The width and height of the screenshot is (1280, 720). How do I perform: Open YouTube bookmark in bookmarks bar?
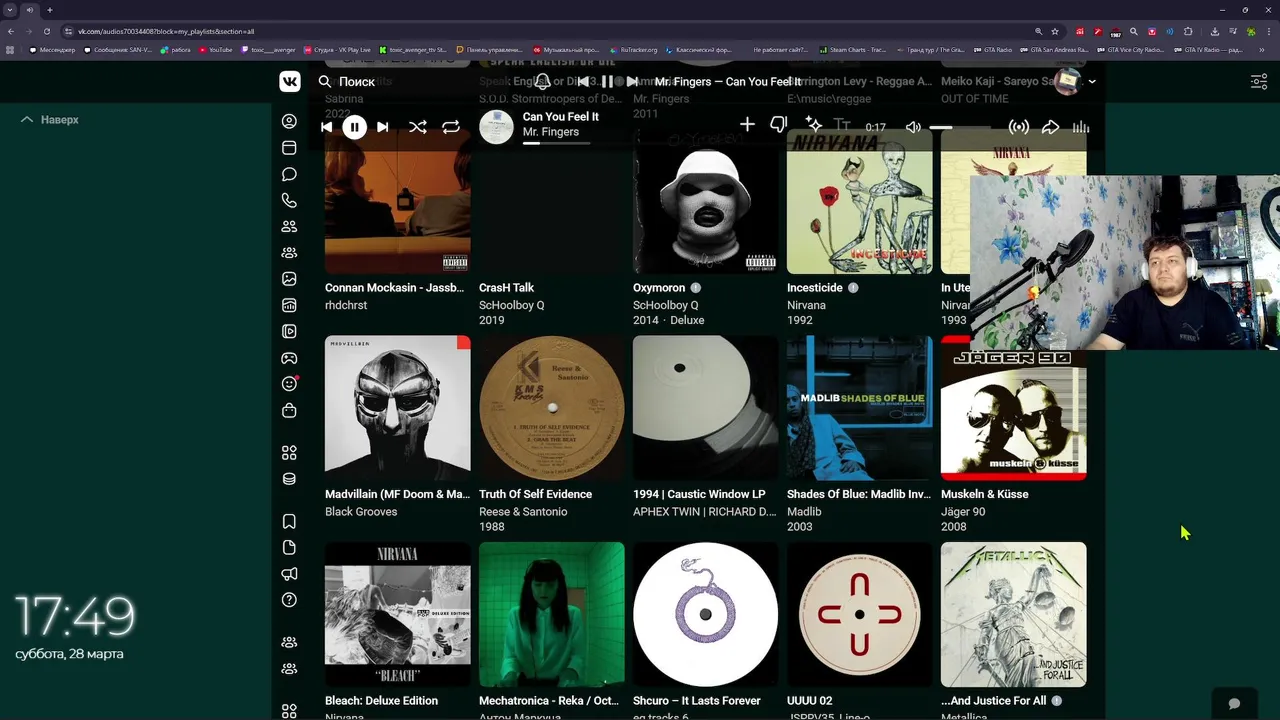click(x=216, y=50)
